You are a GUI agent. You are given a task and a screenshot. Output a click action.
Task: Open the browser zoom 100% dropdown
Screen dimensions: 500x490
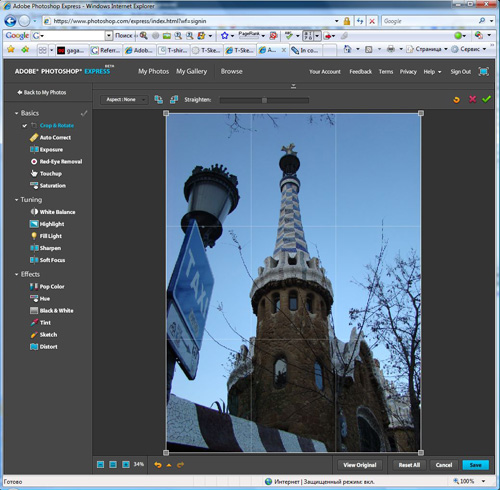[483, 481]
